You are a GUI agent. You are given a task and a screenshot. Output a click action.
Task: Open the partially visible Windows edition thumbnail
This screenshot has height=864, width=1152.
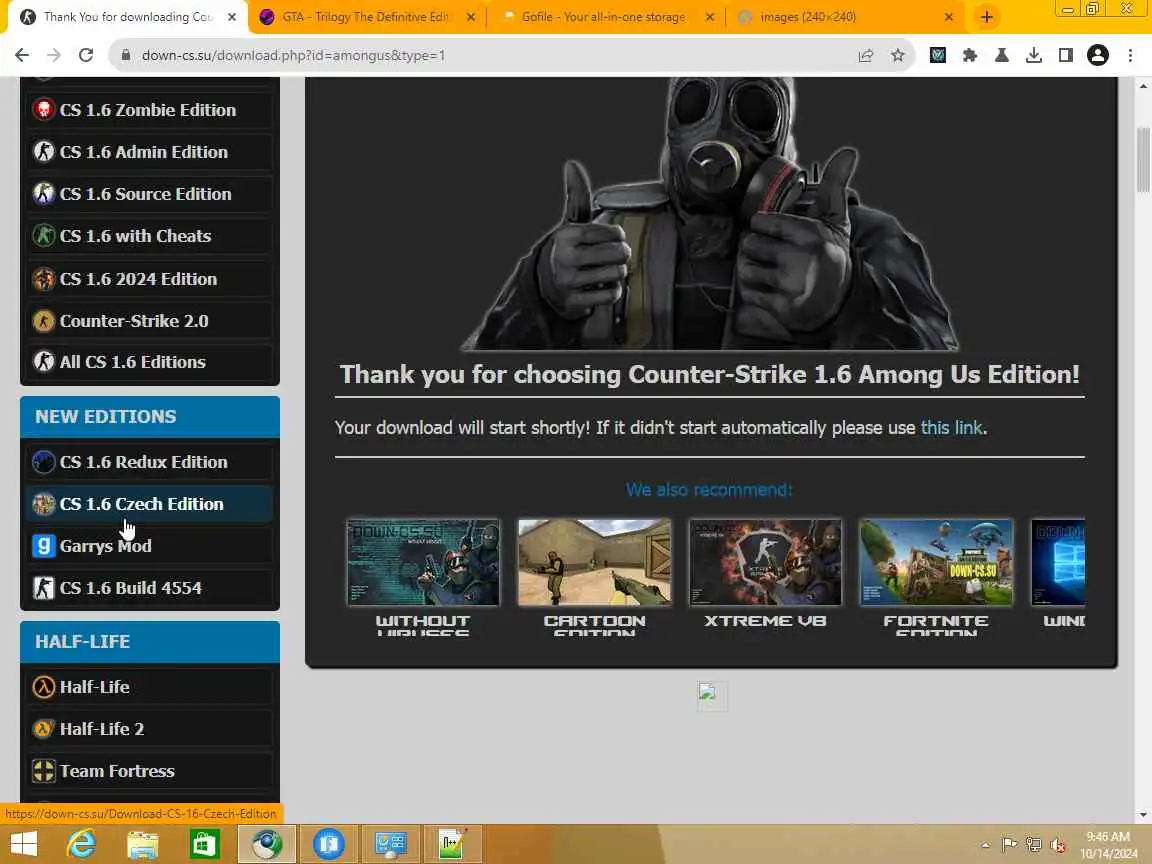[x=1058, y=563]
